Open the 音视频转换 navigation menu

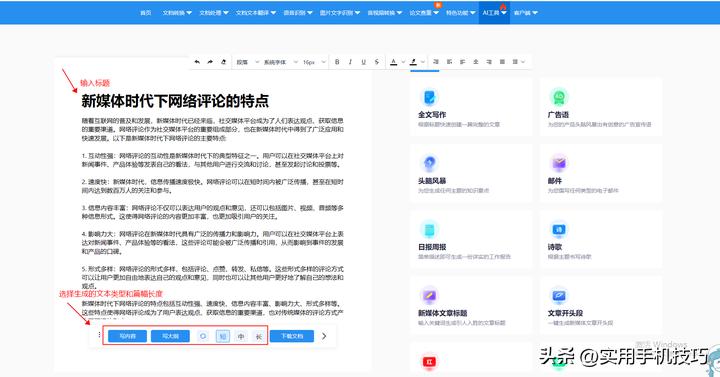tap(384, 13)
